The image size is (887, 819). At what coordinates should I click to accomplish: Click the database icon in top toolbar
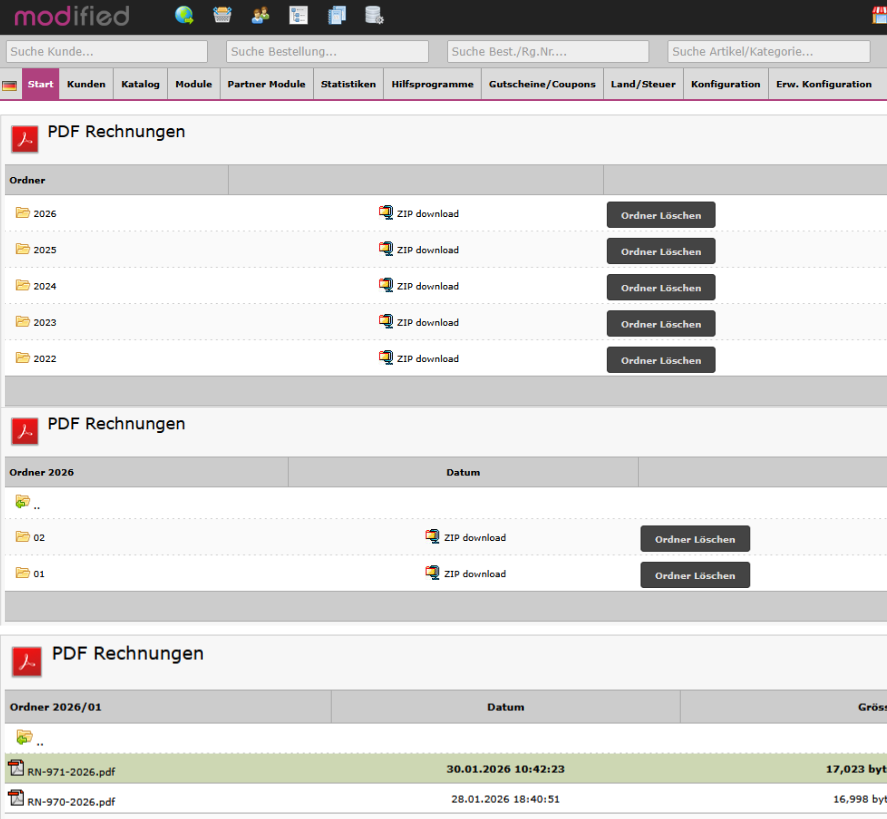click(374, 15)
